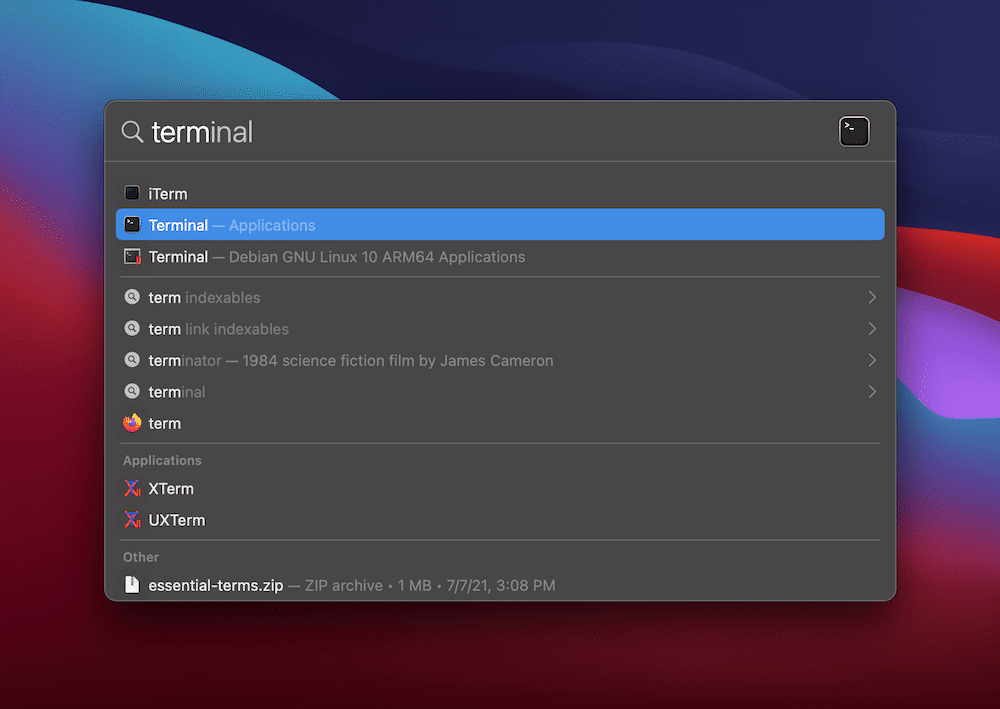Click the XTerm application icon
The image size is (1000, 709).
[x=132, y=488]
